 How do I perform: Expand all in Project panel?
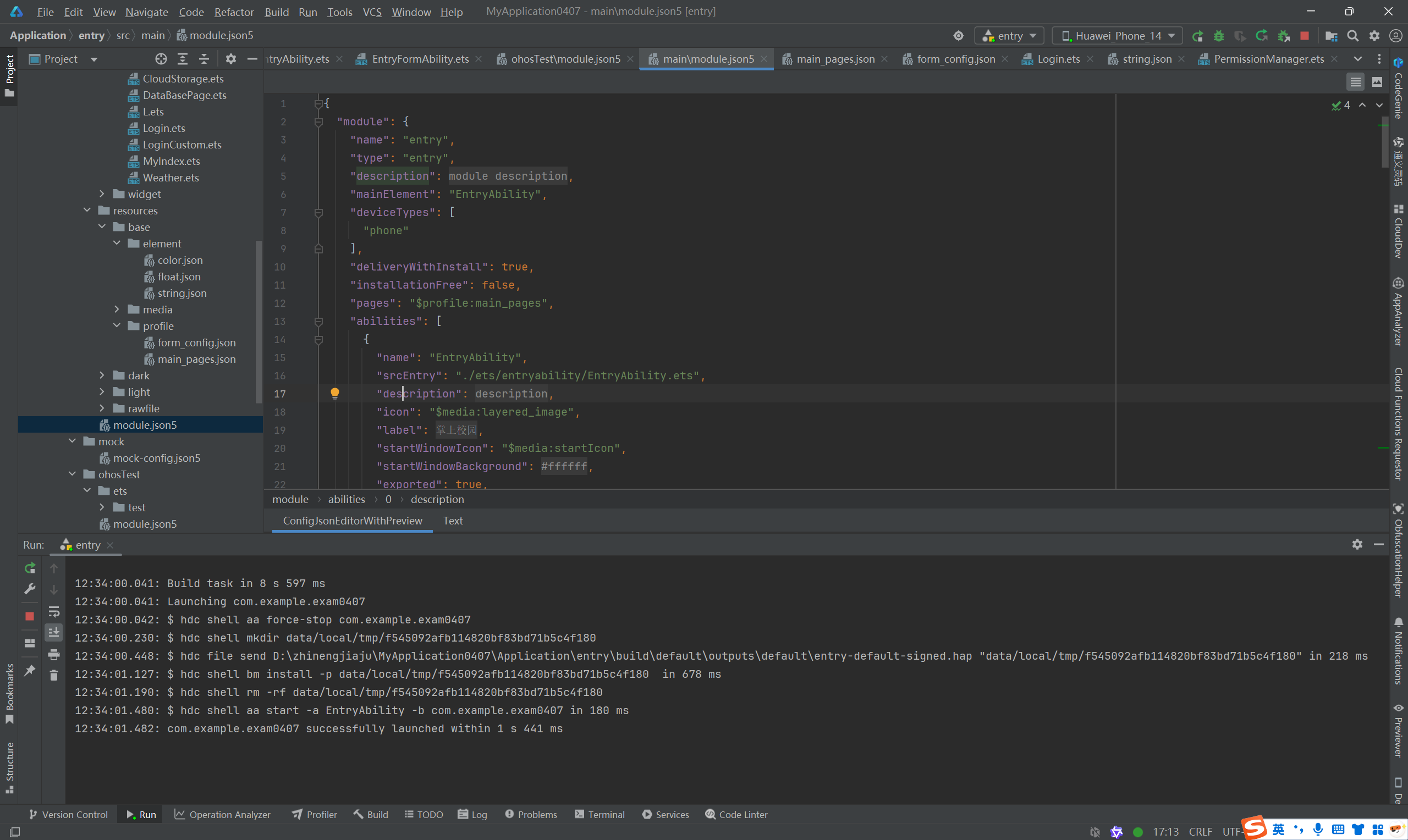[x=182, y=59]
